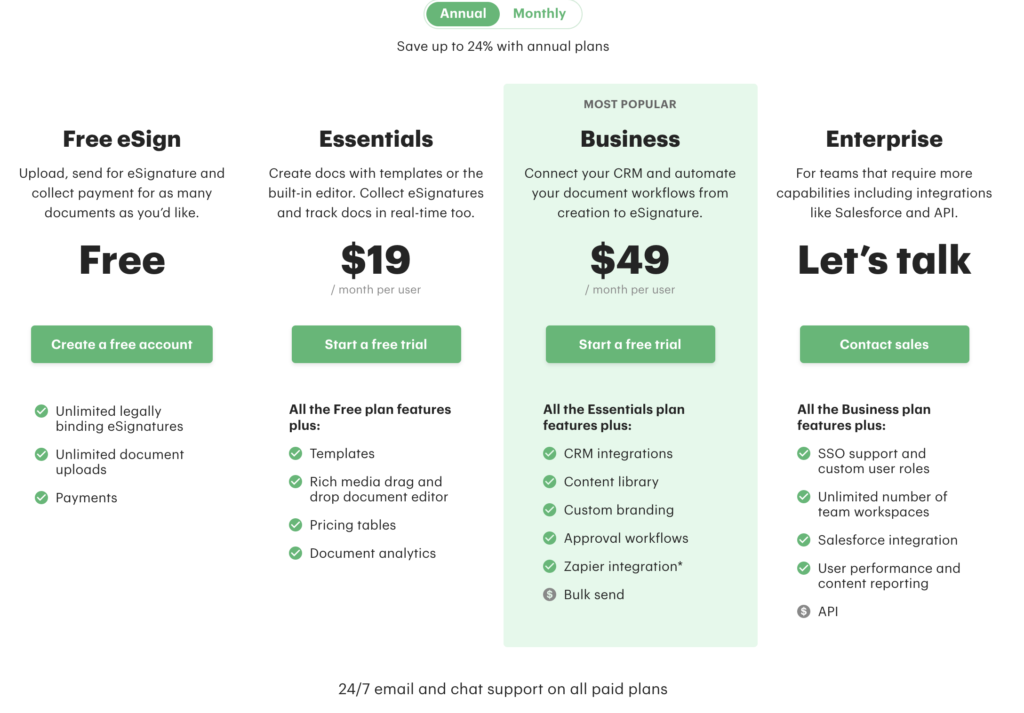Click checkmark beside SSO support feature
Viewport: 1024px width, 713px height.
click(804, 453)
